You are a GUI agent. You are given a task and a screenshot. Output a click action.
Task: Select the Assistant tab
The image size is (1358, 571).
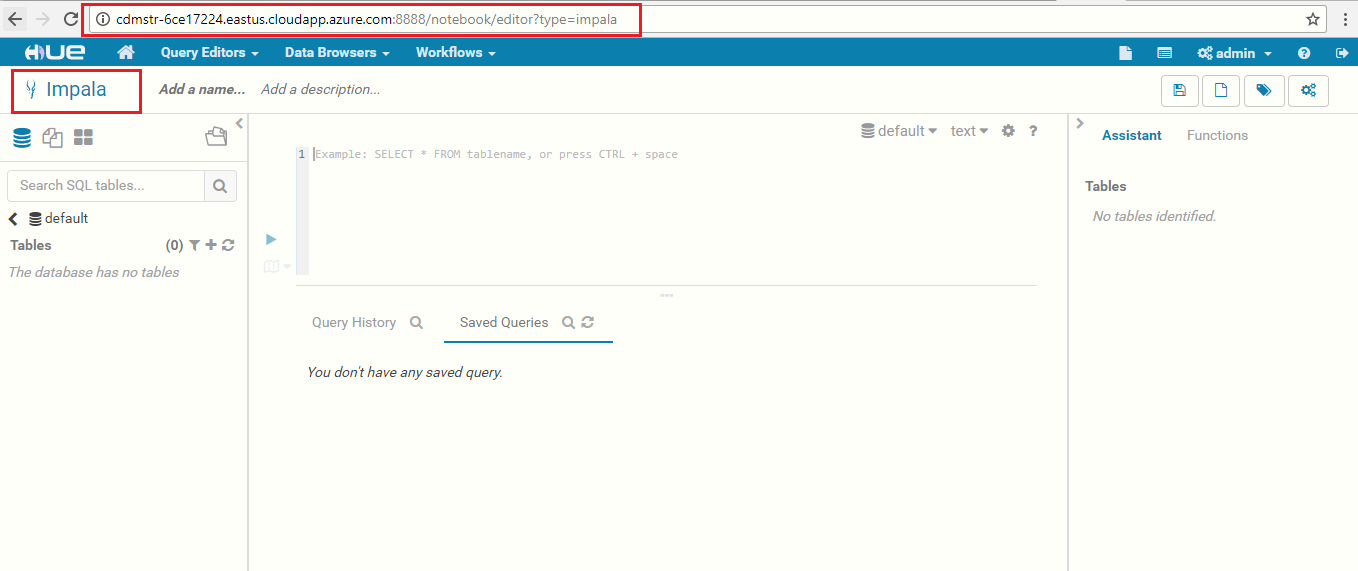pos(1132,136)
